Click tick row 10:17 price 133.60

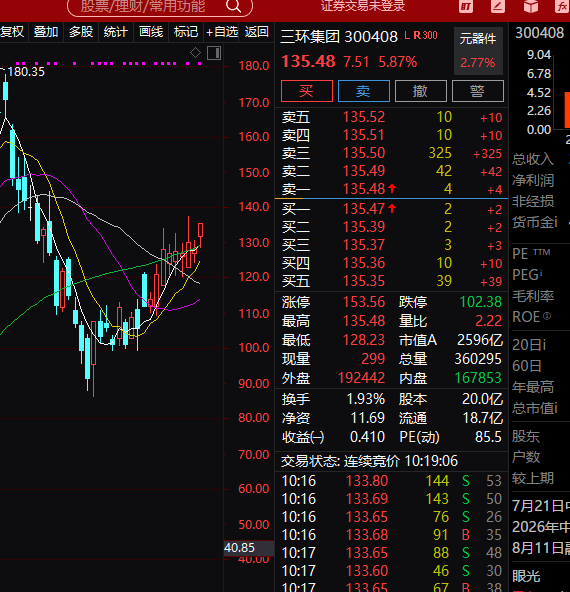pos(391,571)
